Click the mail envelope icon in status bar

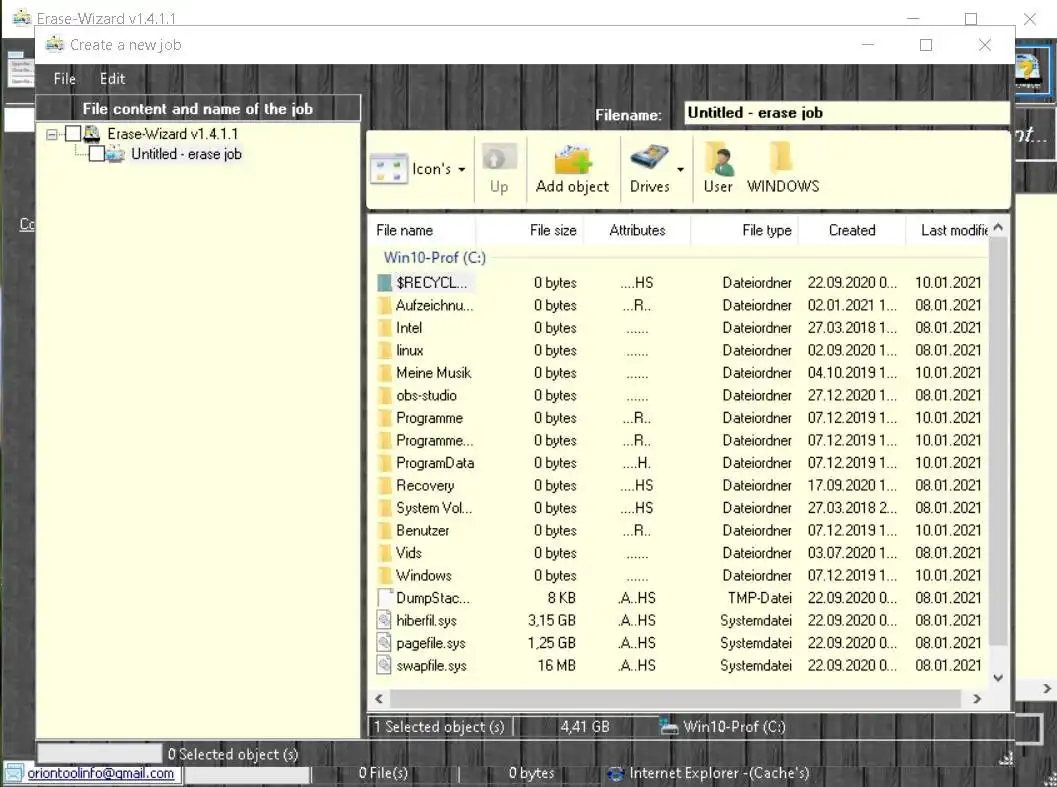tap(13, 773)
